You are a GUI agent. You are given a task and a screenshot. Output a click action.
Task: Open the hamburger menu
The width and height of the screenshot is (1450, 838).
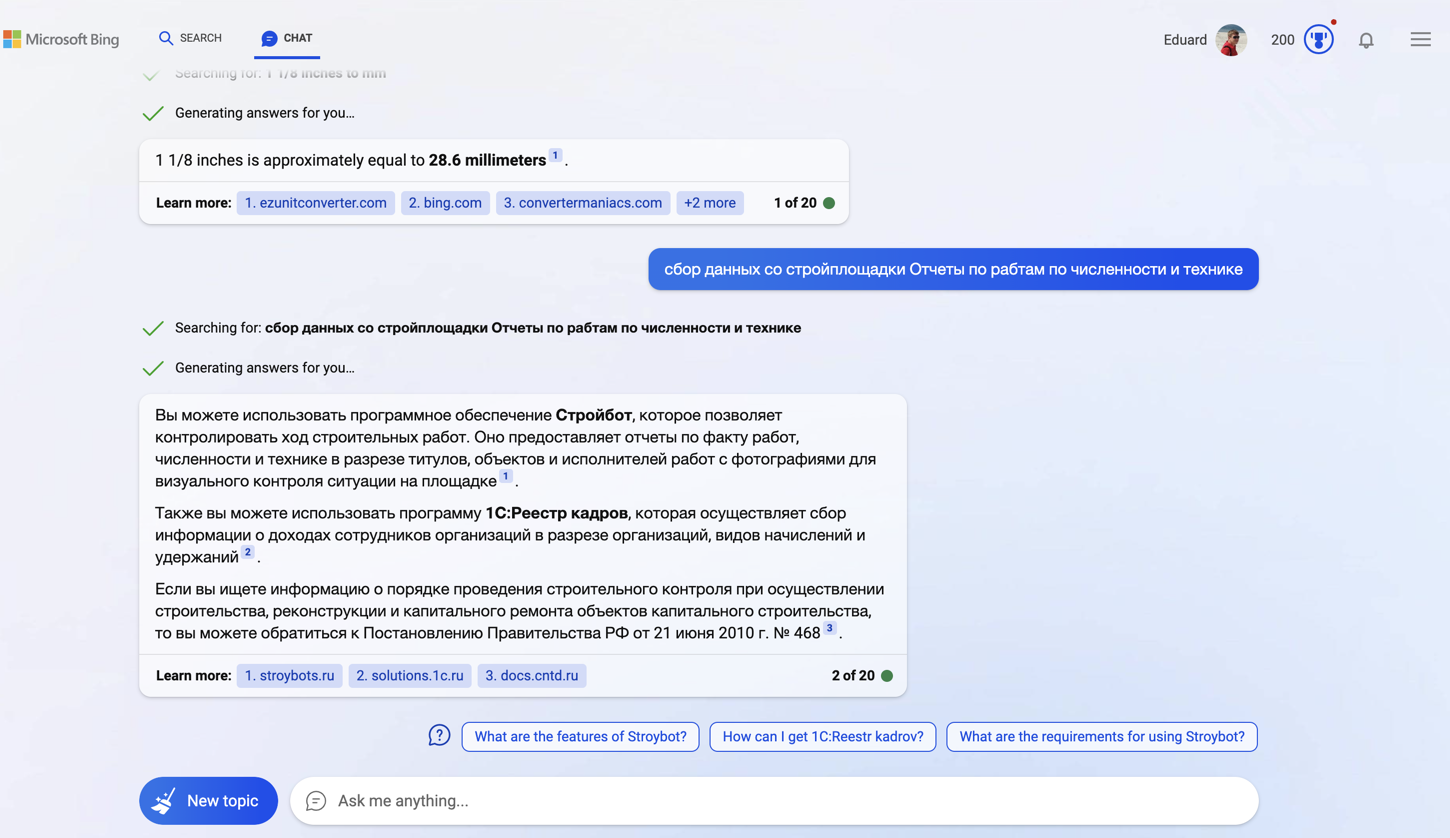pyautogui.click(x=1420, y=40)
